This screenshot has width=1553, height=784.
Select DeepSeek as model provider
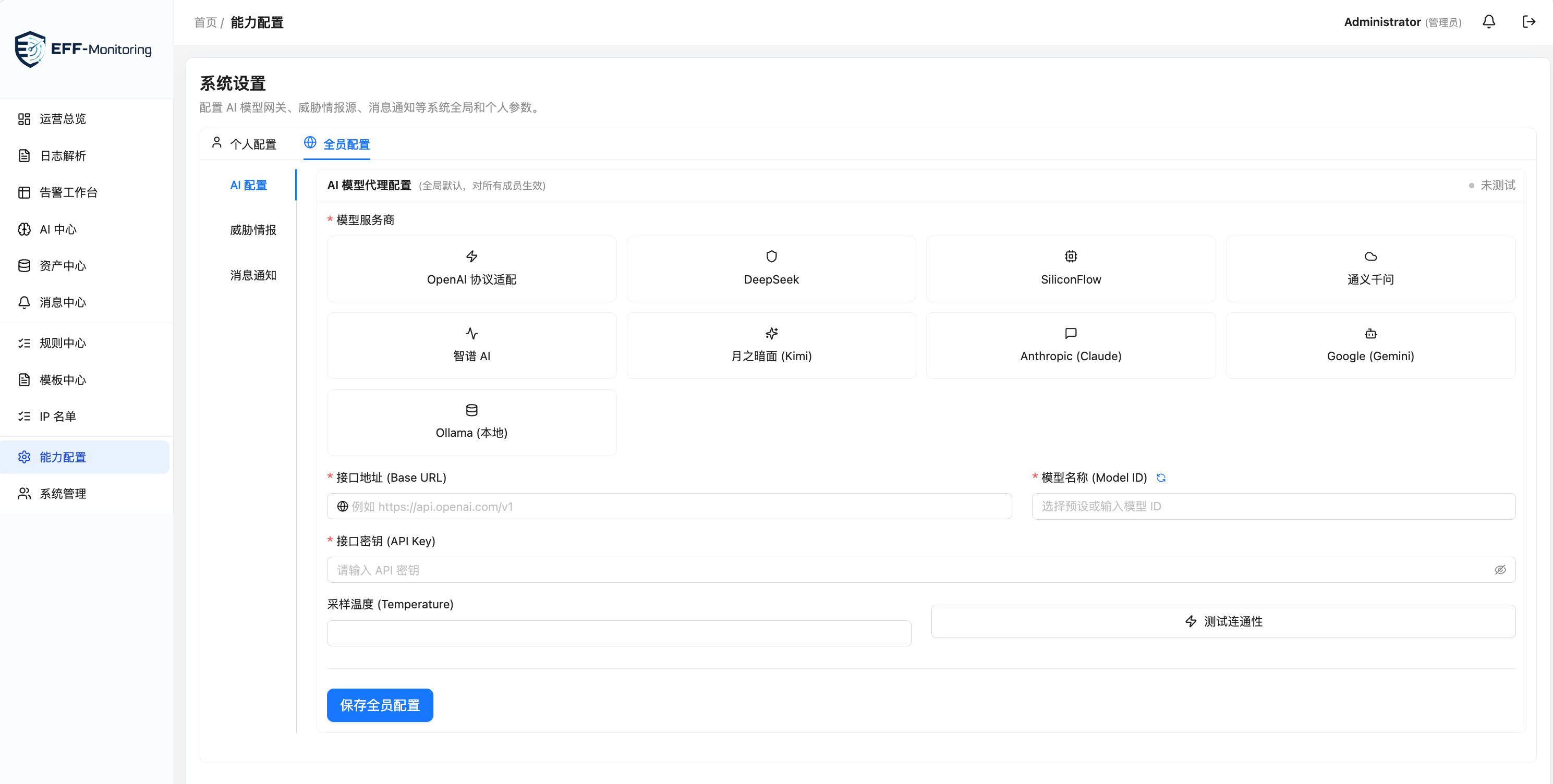771,269
